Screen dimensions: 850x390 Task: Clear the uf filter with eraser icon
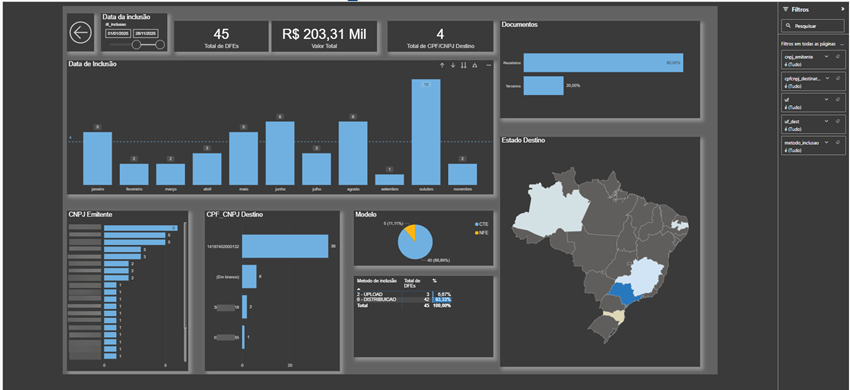838,100
